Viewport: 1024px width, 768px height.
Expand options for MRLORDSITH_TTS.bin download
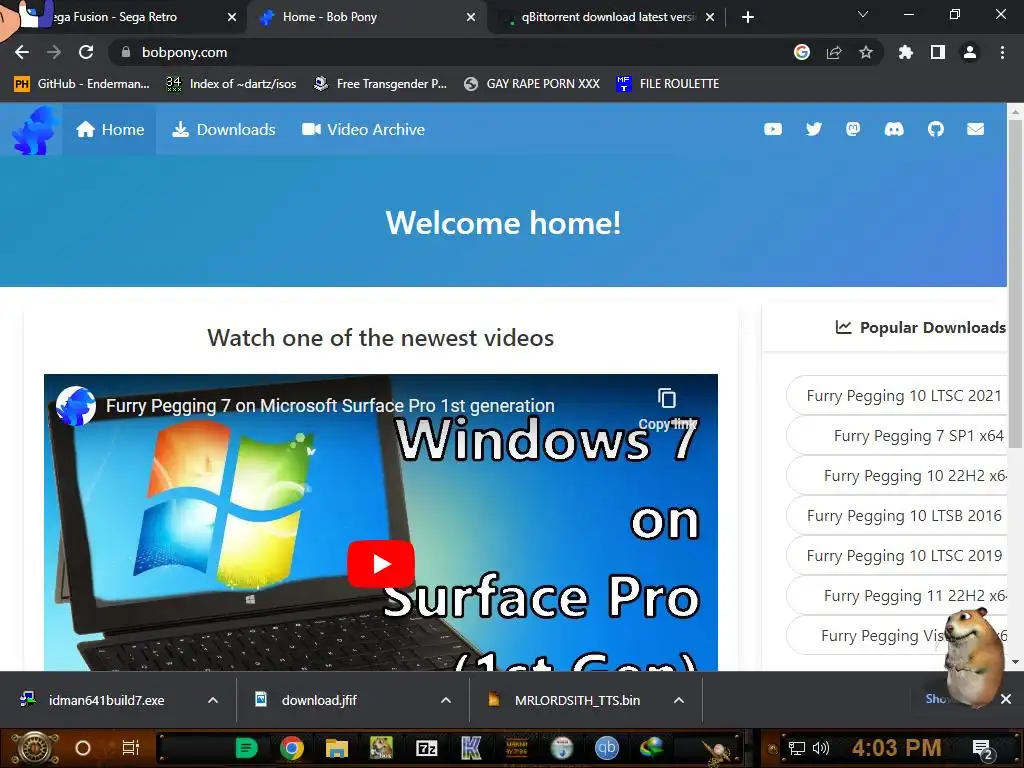(679, 700)
